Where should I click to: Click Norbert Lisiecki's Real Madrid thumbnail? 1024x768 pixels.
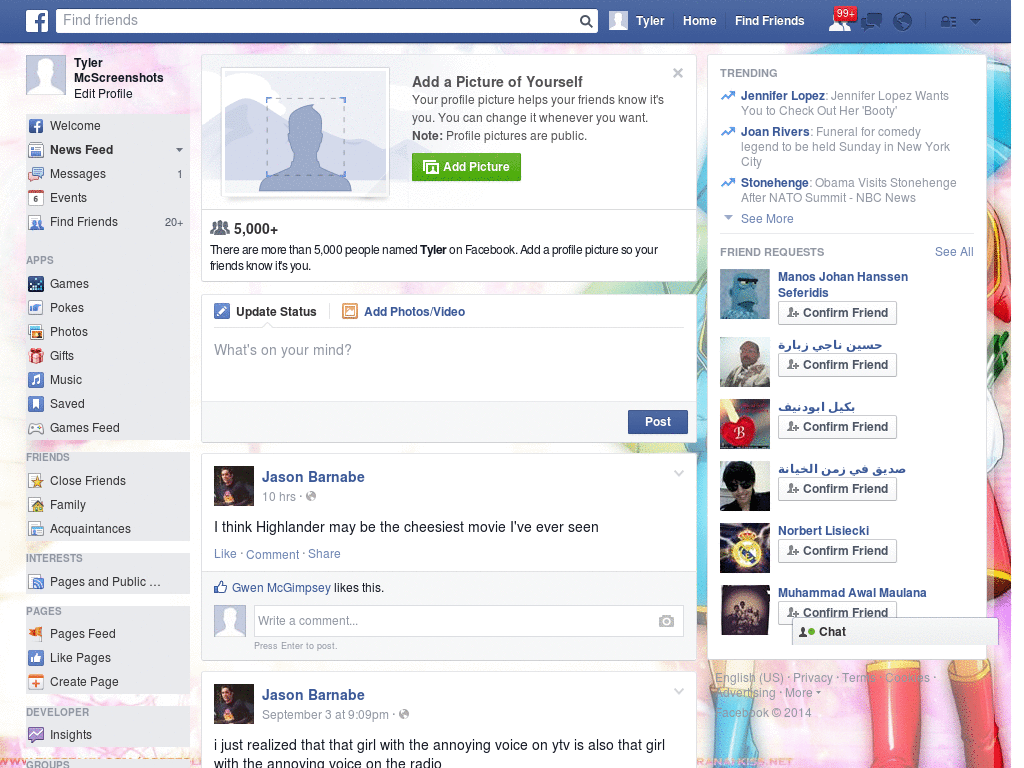click(x=744, y=548)
